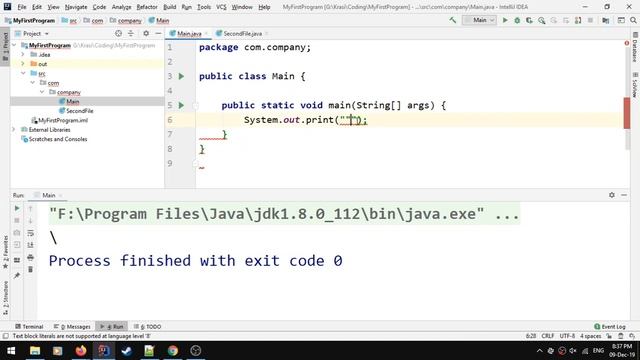Click the run gutter arrow beside class Main
This screenshot has width=640, height=360.
click(181, 76)
